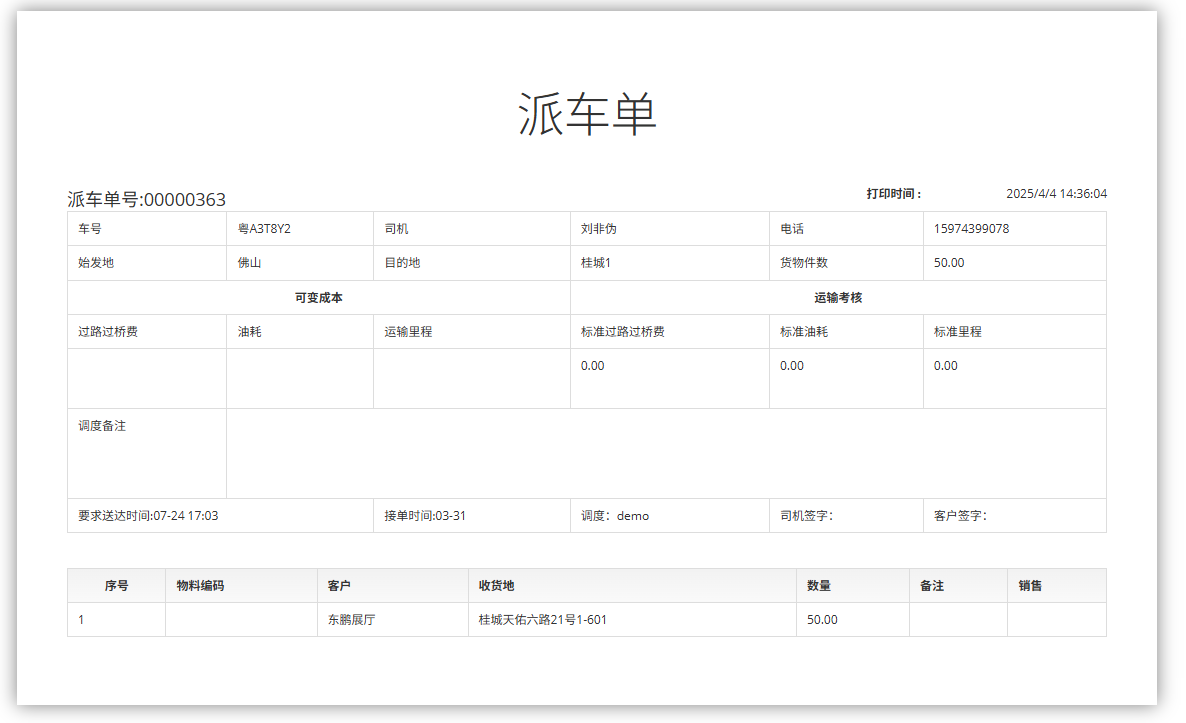Click destination value 桂城1
Screen dimensions: 1186x723
tap(596, 263)
